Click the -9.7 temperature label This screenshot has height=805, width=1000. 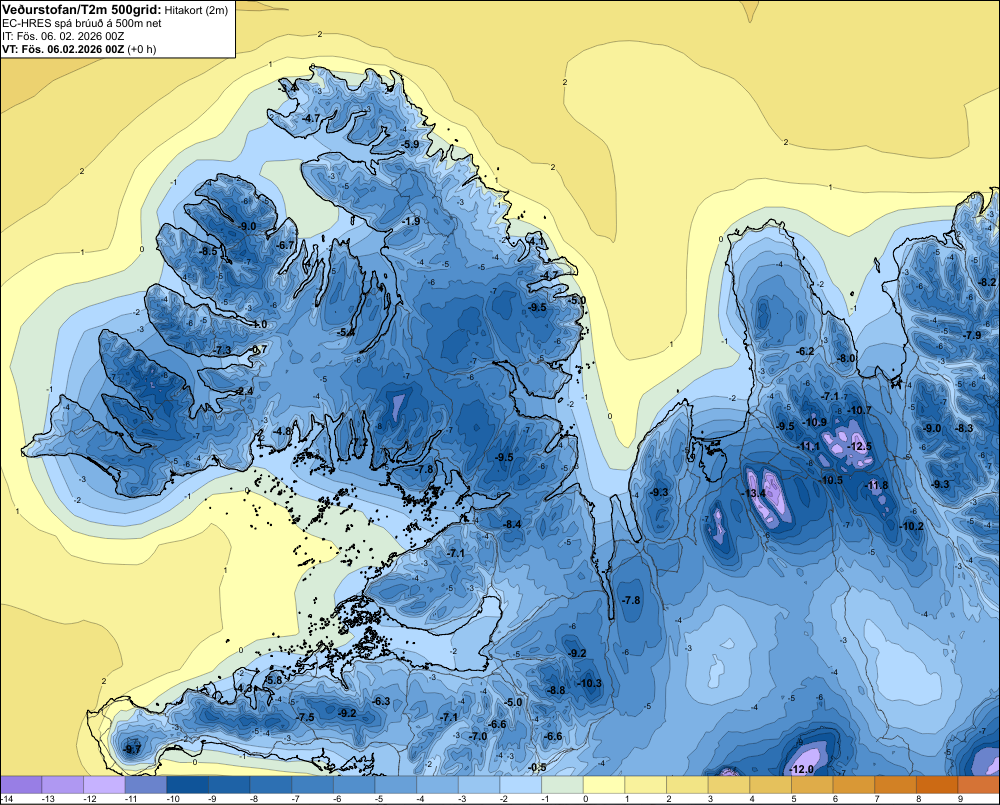pyautogui.click(x=132, y=750)
